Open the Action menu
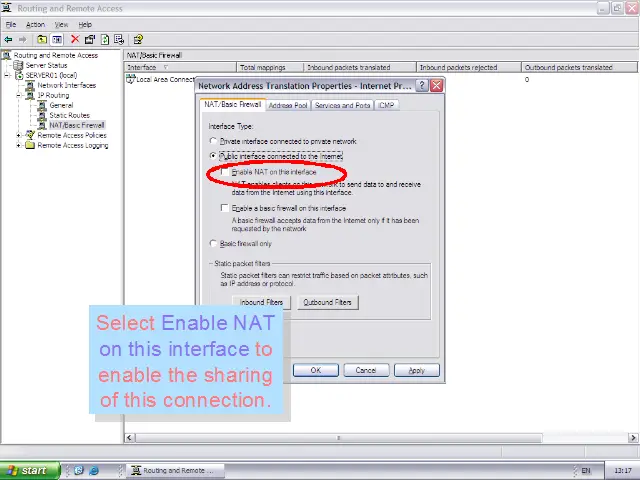 pos(36,24)
